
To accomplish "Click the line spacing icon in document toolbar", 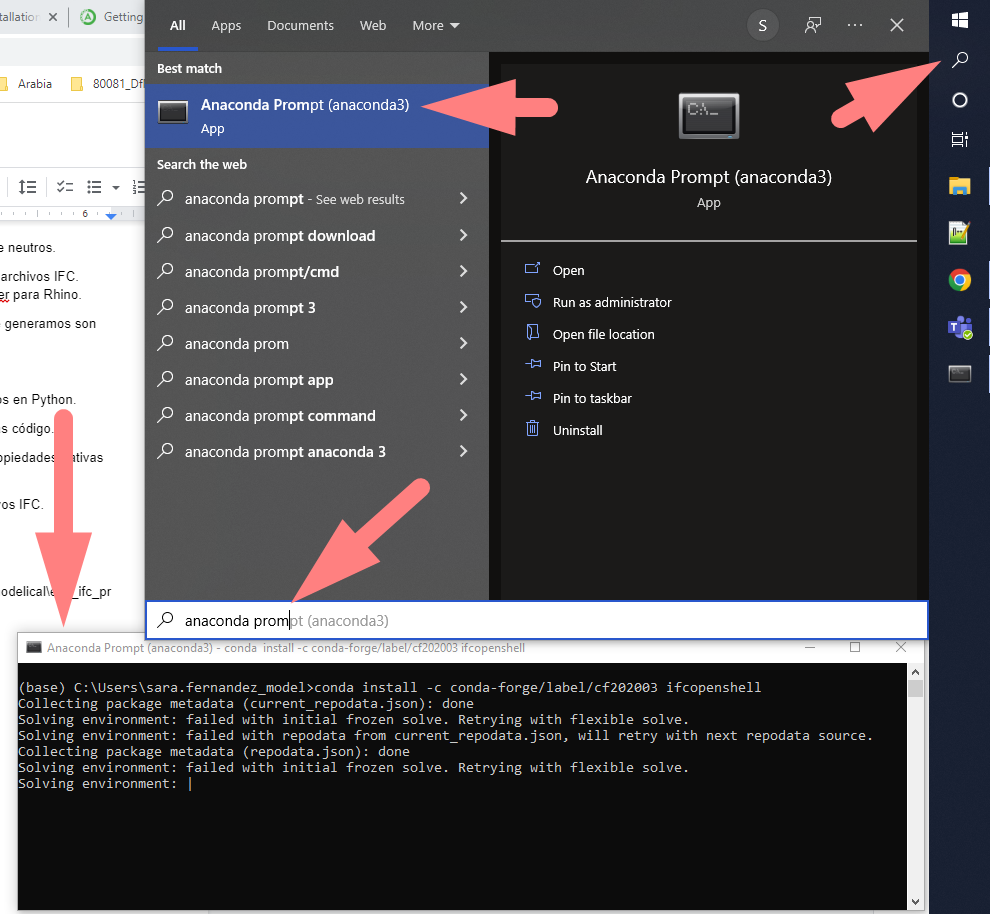I will 27,187.
